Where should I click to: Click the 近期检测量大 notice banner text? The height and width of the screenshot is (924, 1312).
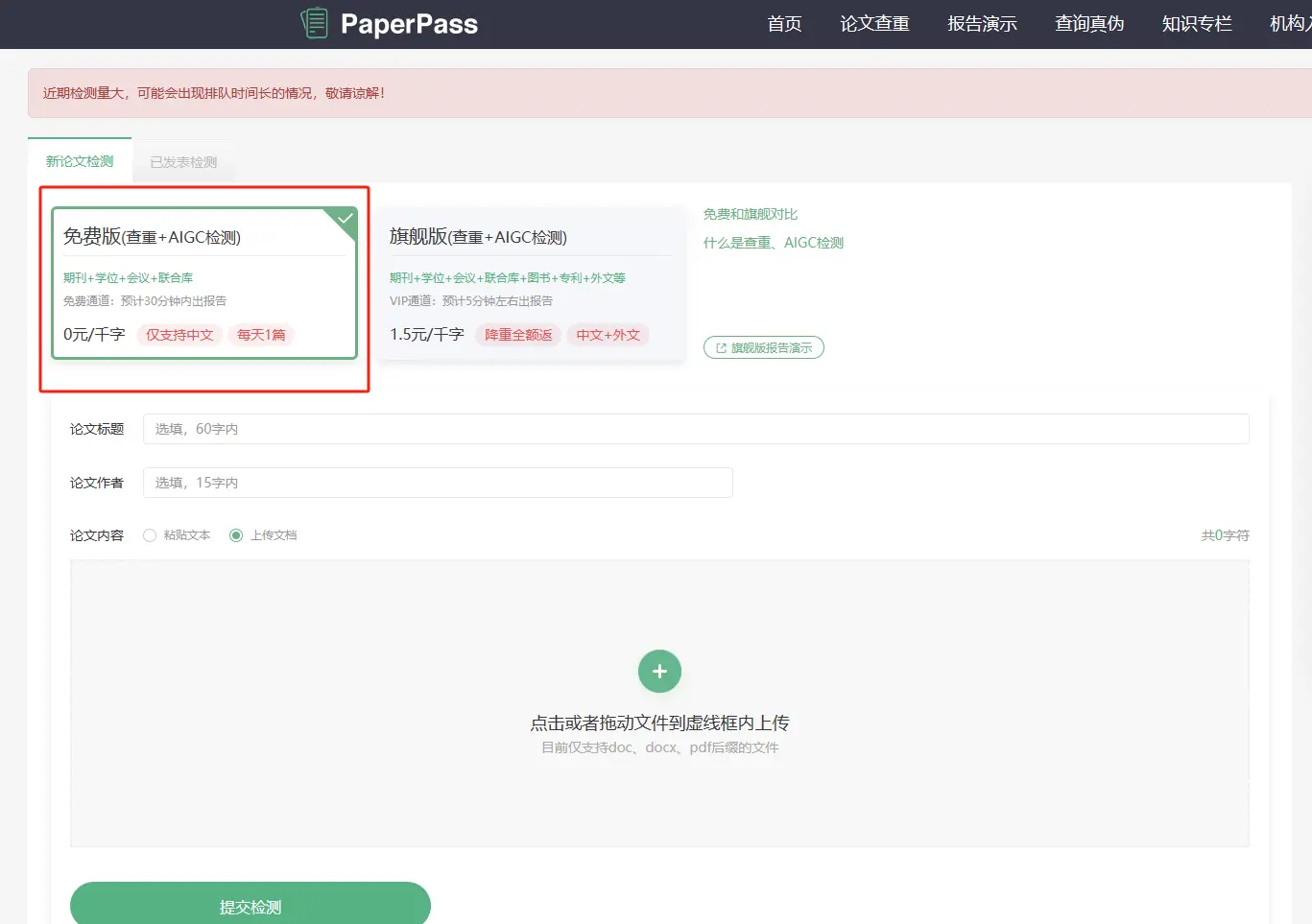[x=214, y=93]
